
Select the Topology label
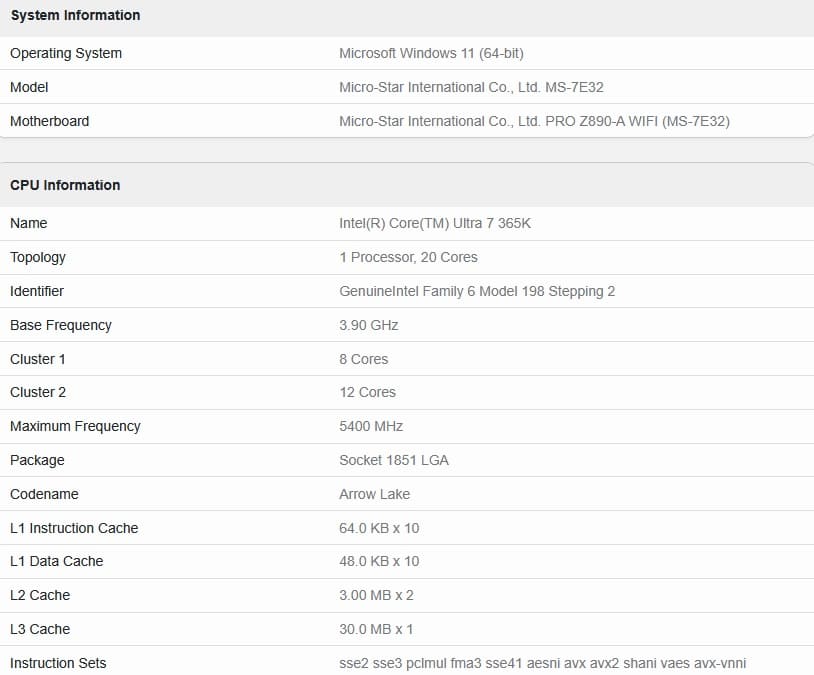pyautogui.click(x=38, y=258)
